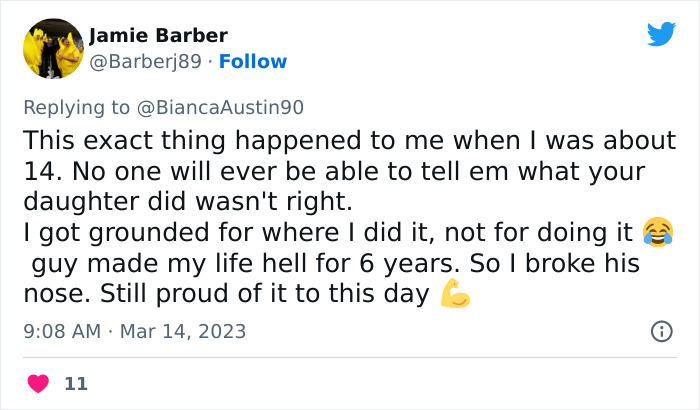Click the Mar 14, 2023 date
This screenshot has height=410, width=700.
183,331
